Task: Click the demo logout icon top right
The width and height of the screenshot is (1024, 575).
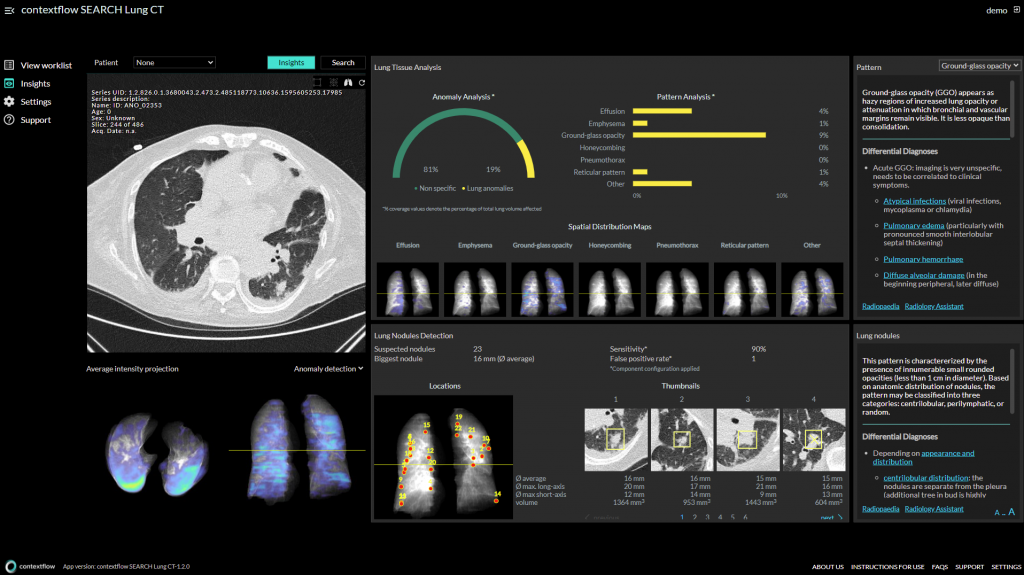Action: (1017, 10)
